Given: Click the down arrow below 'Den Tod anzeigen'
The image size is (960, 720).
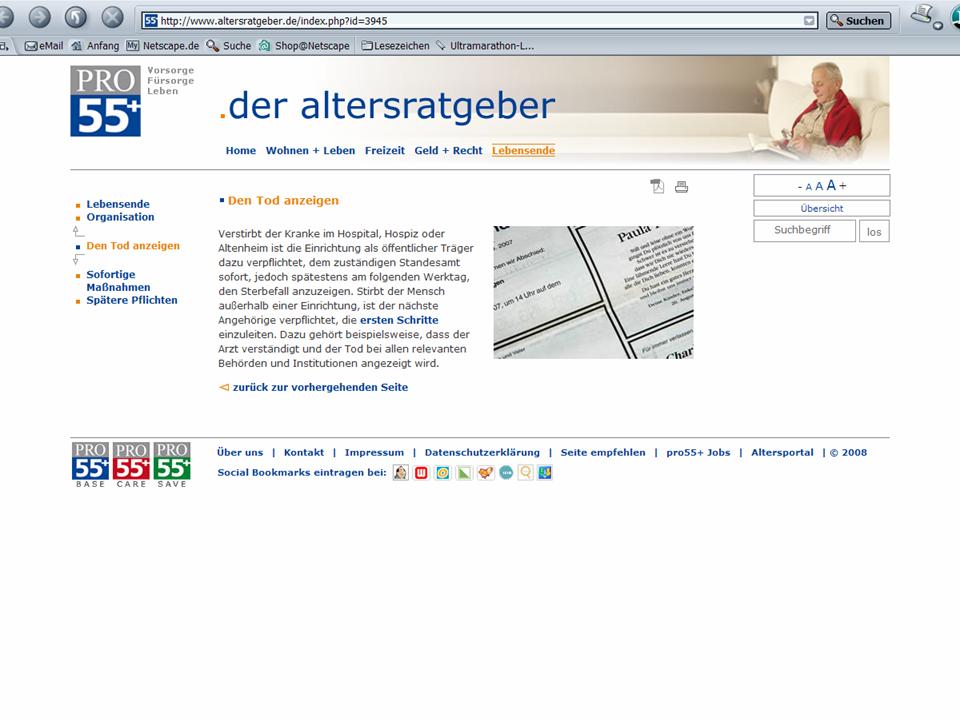Looking at the screenshot, I should [x=79, y=260].
